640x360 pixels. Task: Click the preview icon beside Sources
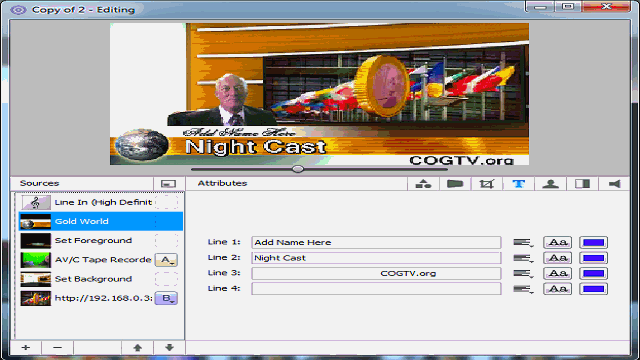click(x=168, y=184)
